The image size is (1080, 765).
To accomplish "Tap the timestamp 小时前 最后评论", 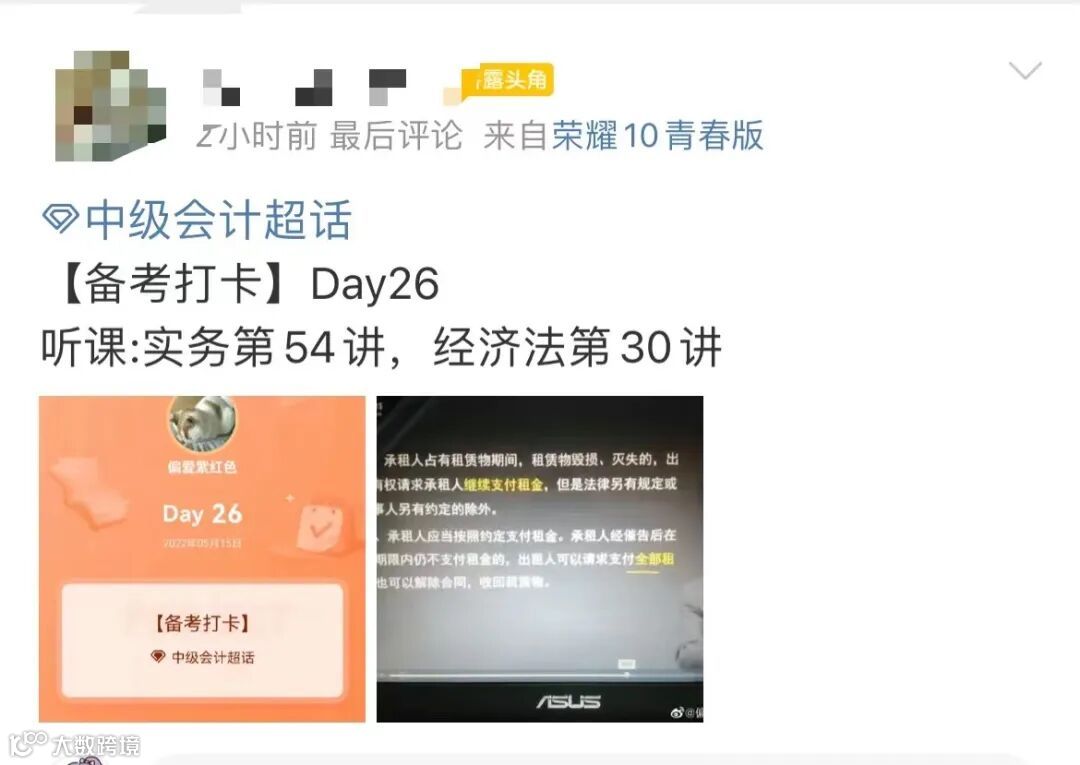I will point(329,135).
